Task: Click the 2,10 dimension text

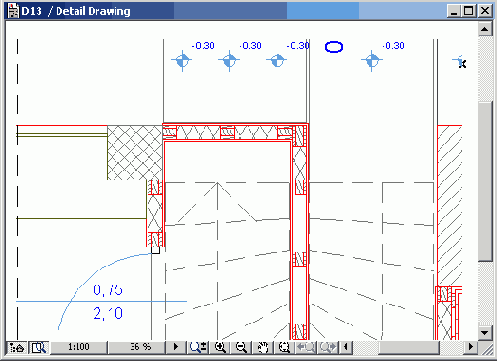Action: pyautogui.click(x=108, y=313)
